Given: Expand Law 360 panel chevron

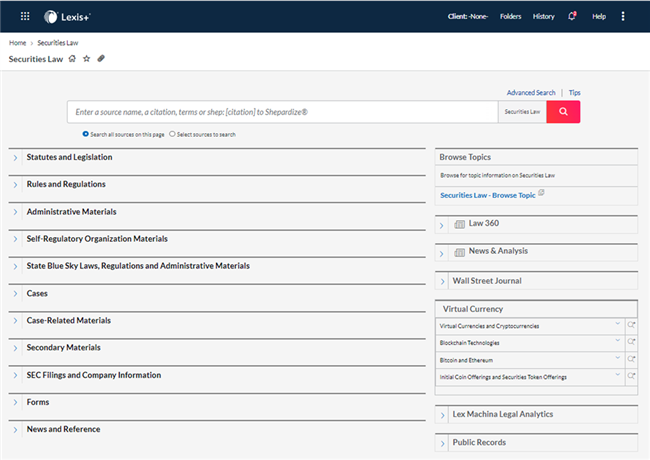Looking at the screenshot, I should (x=441, y=226).
